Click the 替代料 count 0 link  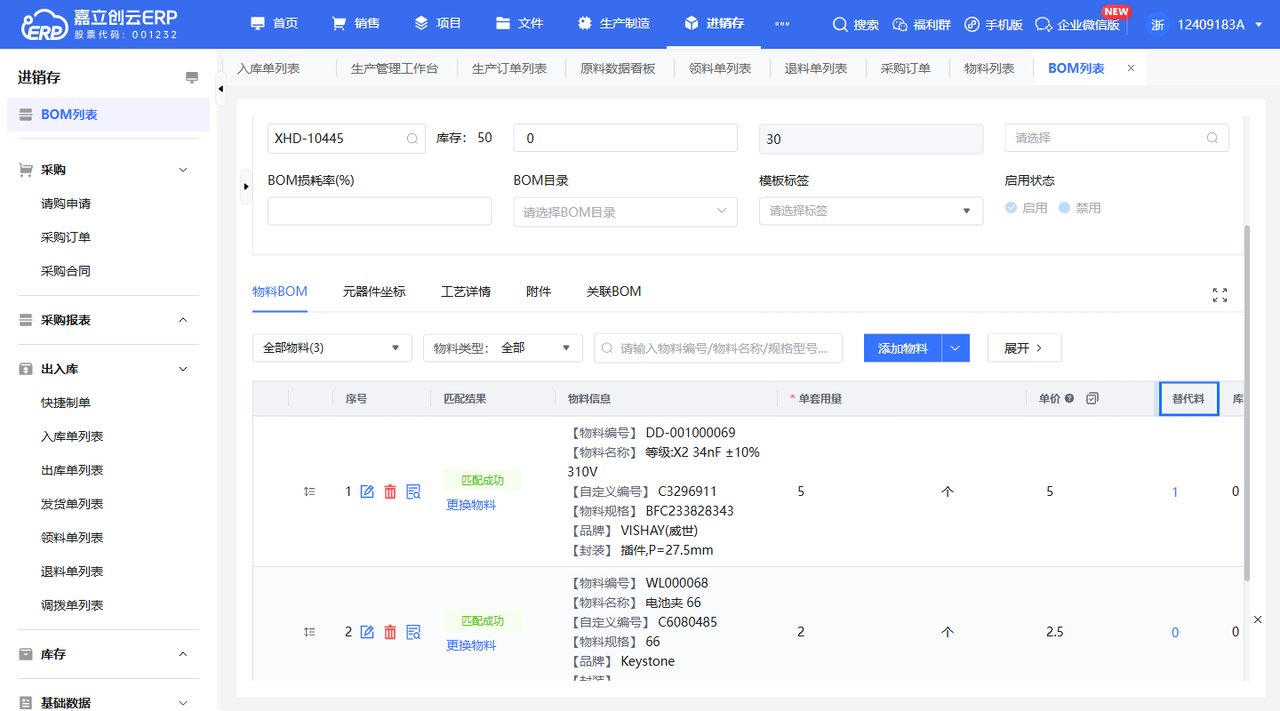click(x=1175, y=632)
